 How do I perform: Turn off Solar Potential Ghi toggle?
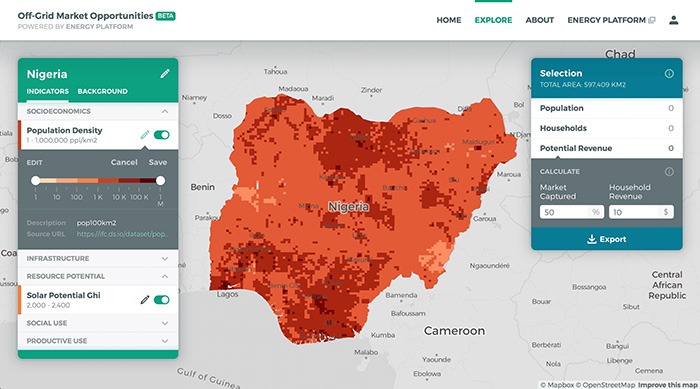point(162,300)
